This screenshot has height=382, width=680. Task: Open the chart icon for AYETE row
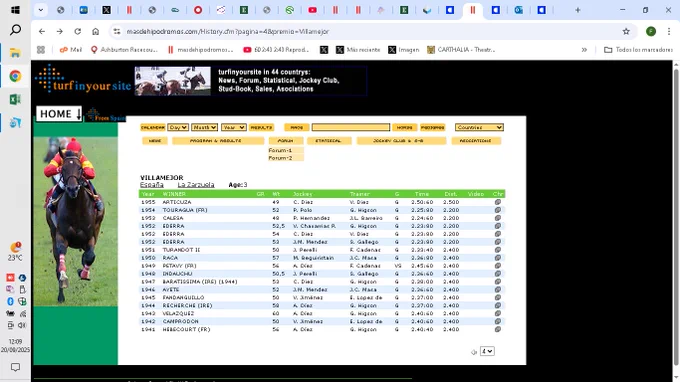coord(497,290)
